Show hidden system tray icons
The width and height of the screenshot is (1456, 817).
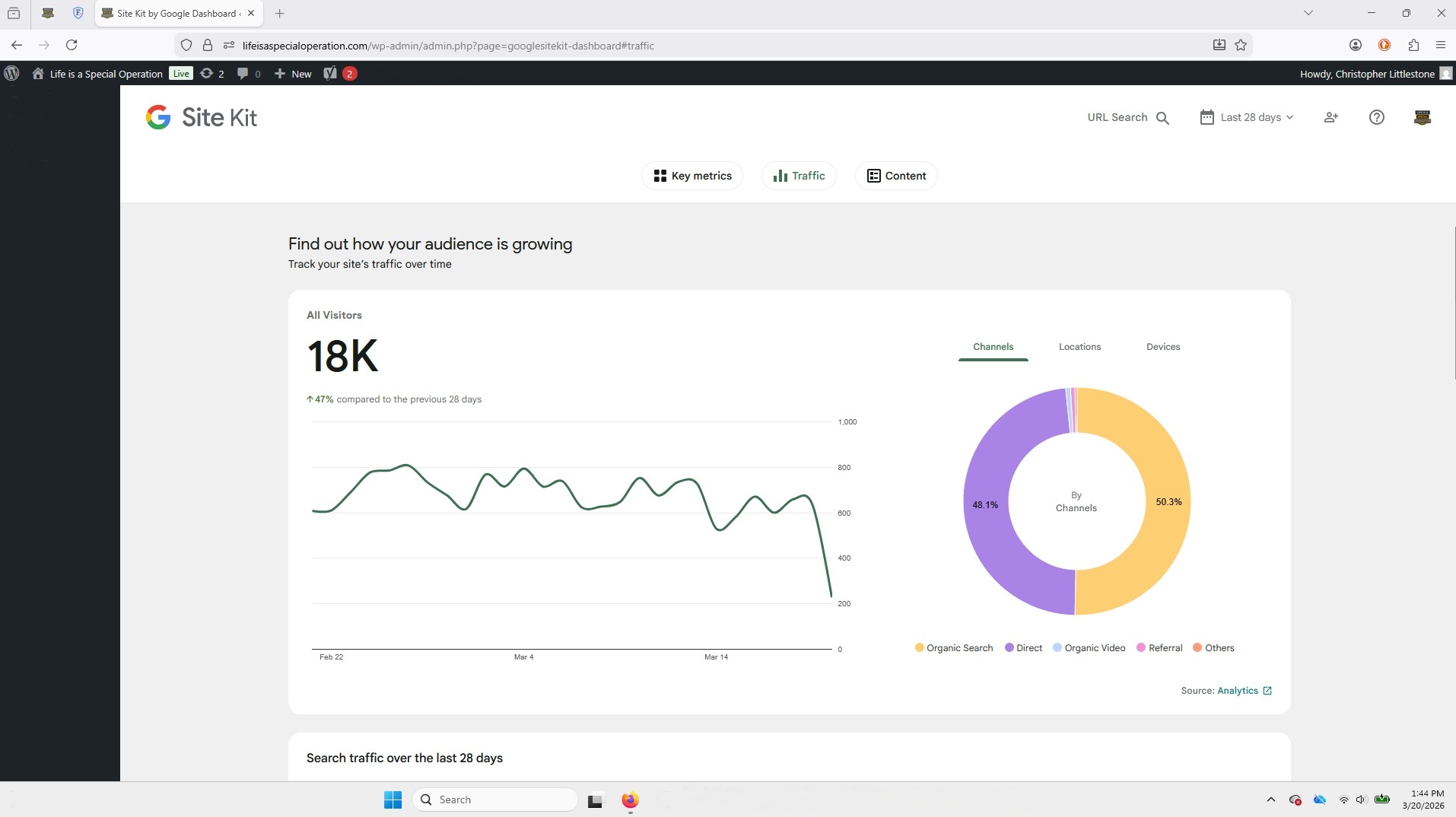pos(1270,800)
